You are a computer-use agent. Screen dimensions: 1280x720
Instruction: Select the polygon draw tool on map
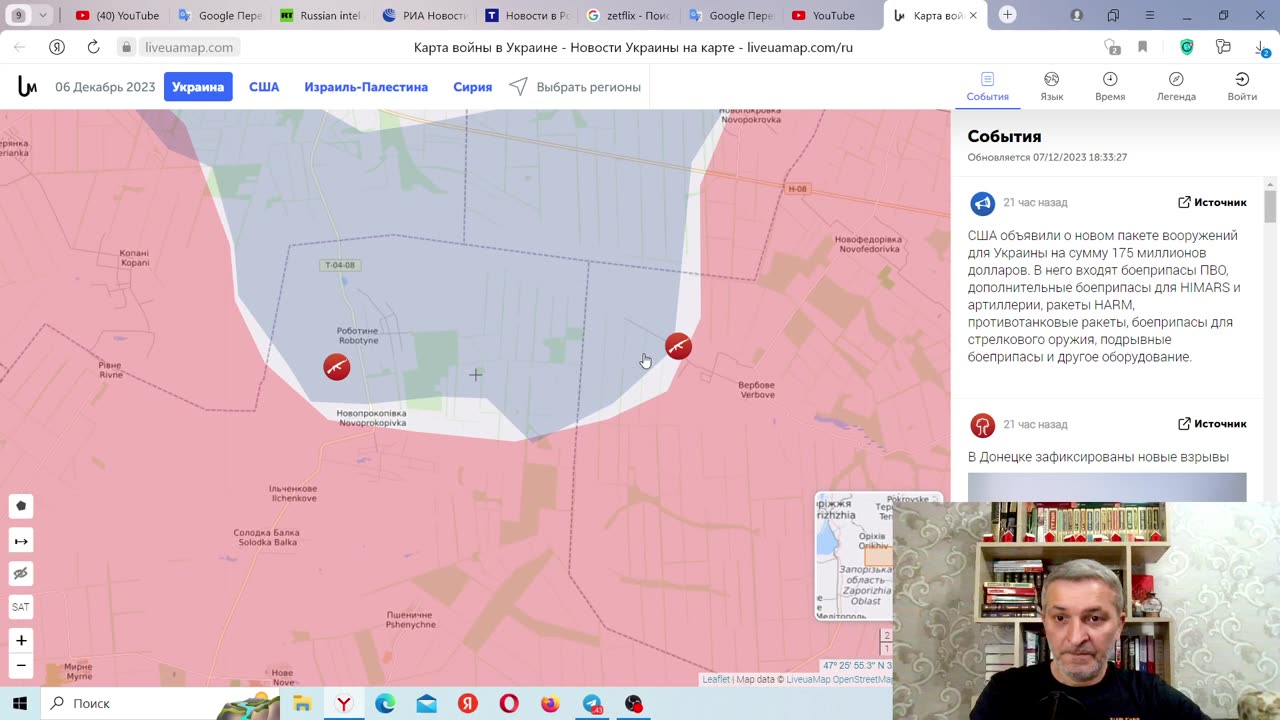(21, 506)
